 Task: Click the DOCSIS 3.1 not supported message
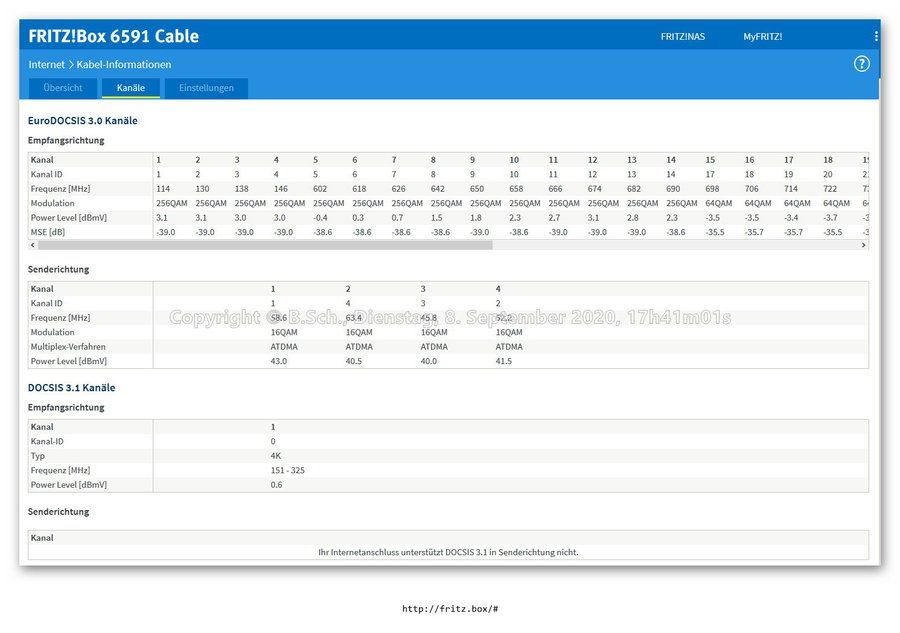[x=448, y=552]
